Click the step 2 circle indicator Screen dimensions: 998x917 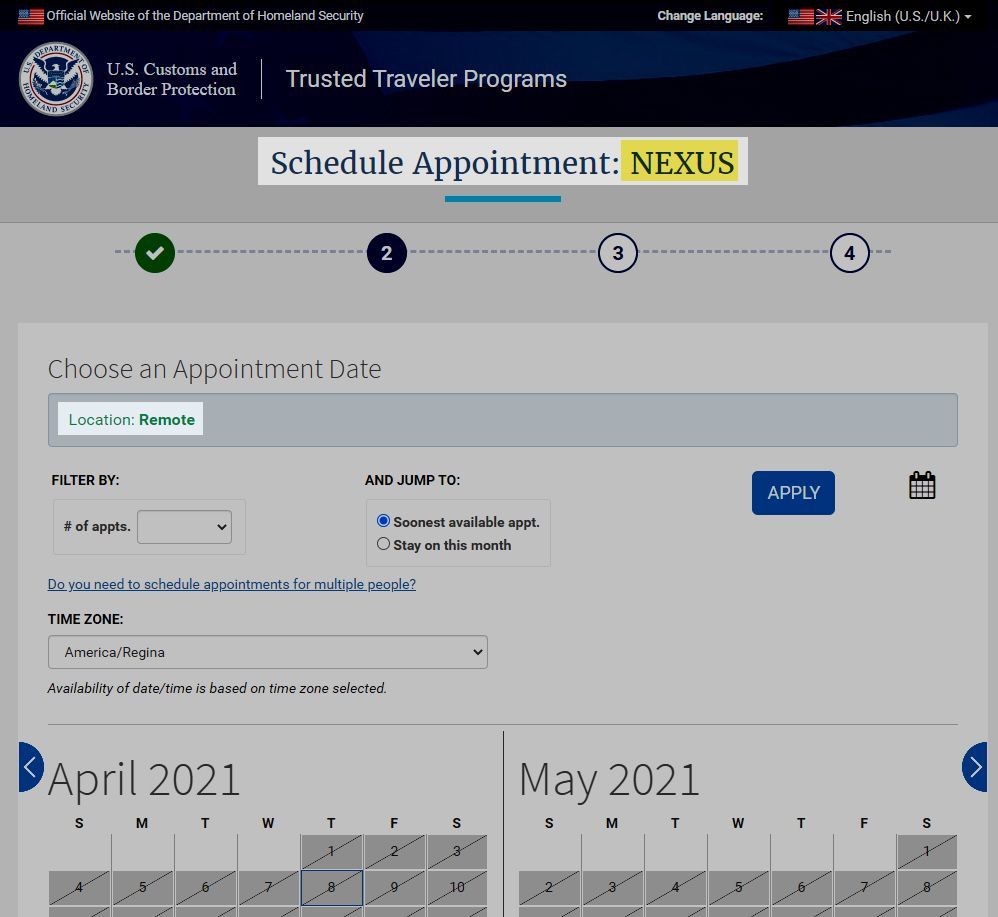coord(386,253)
